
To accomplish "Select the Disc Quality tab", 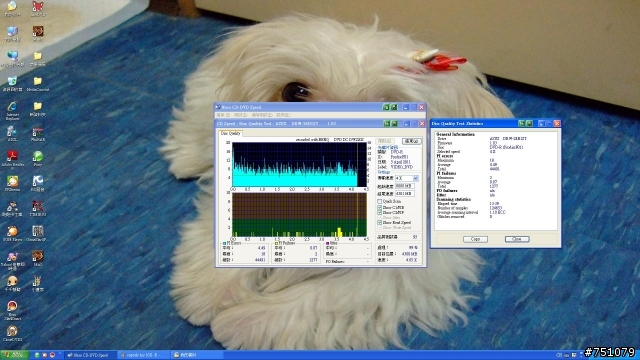I will [231, 133].
